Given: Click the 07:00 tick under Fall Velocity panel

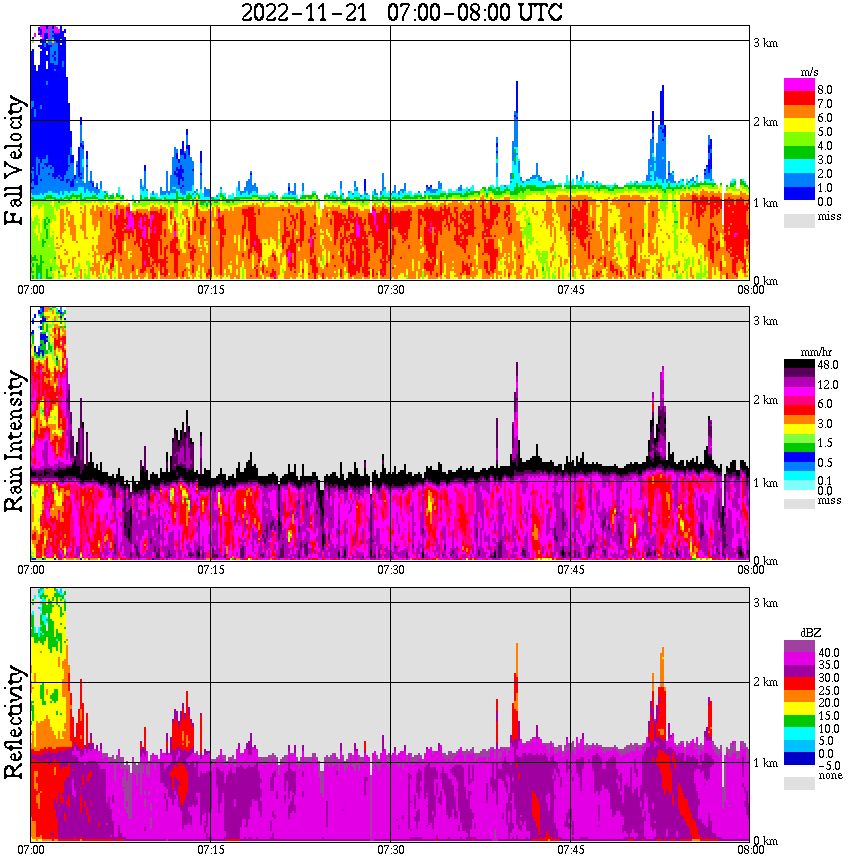Looking at the screenshot, I should point(31,290).
